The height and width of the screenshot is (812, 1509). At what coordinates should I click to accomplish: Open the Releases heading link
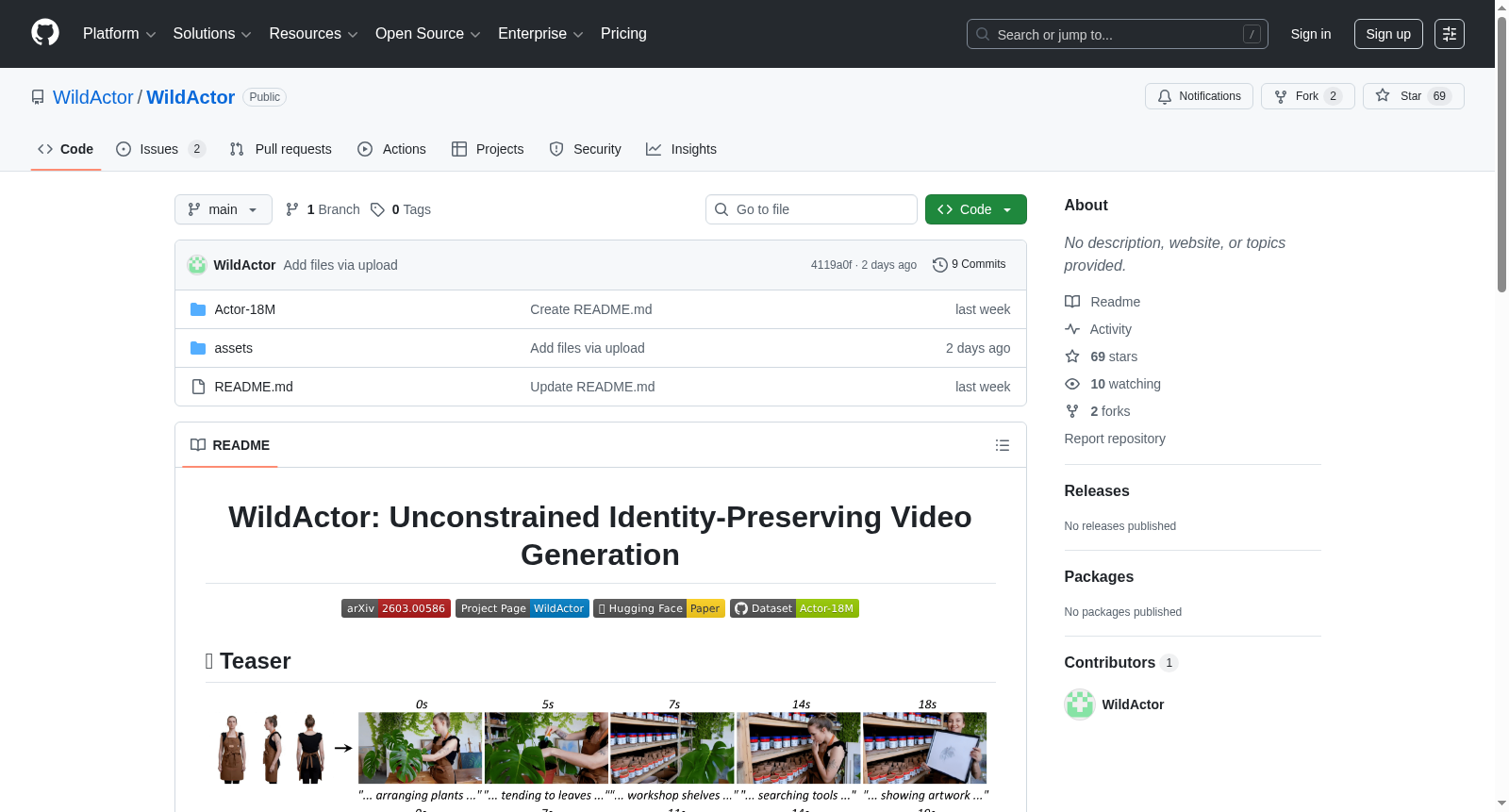coord(1097,491)
